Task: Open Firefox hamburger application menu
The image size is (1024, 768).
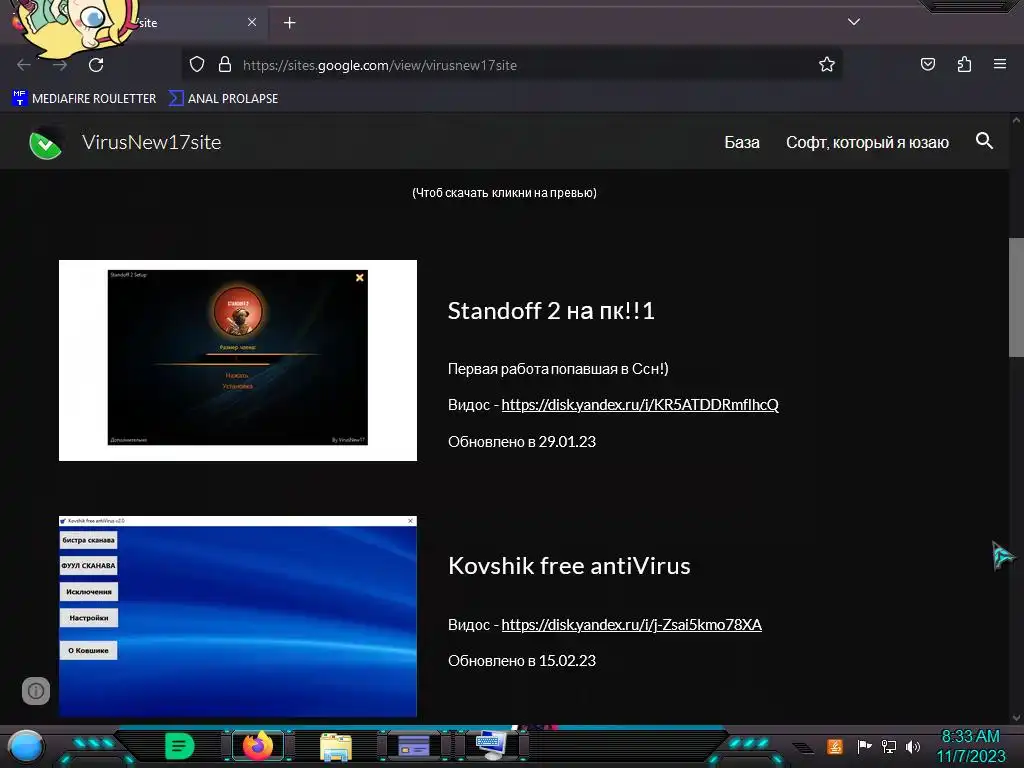Action: pos(1000,64)
